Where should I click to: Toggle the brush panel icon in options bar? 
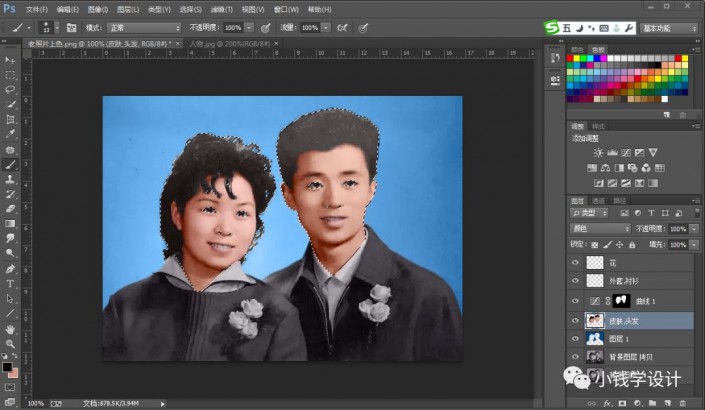71,28
